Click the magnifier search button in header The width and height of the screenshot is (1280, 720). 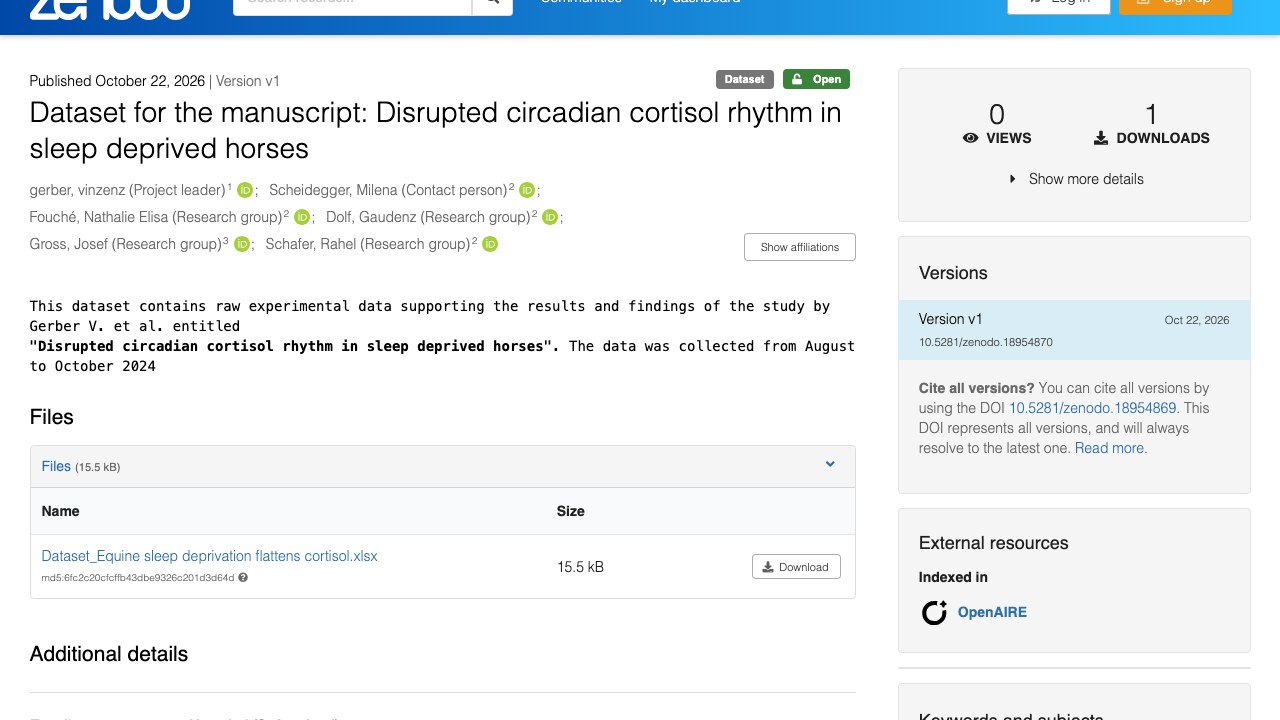click(x=492, y=3)
